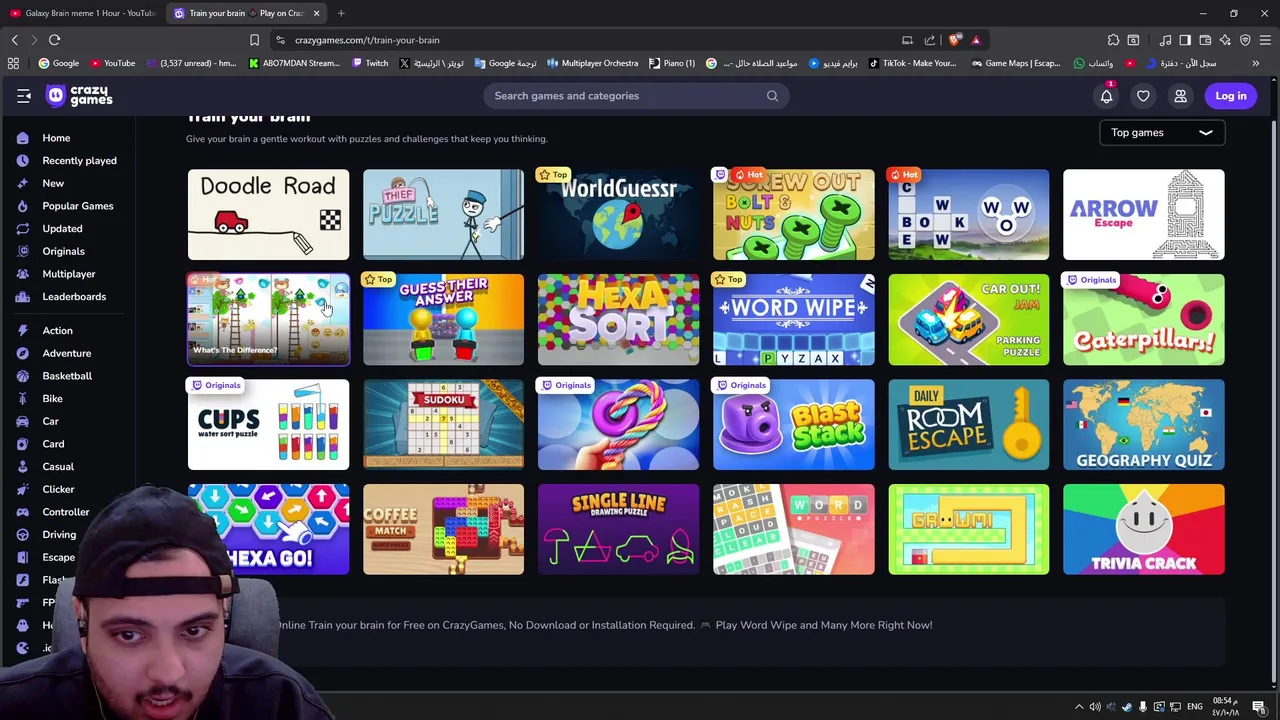The height and width of the screenshot is (720, 1280).
Task: Open the Word Wipe game thumbnail
Action: 793,320
